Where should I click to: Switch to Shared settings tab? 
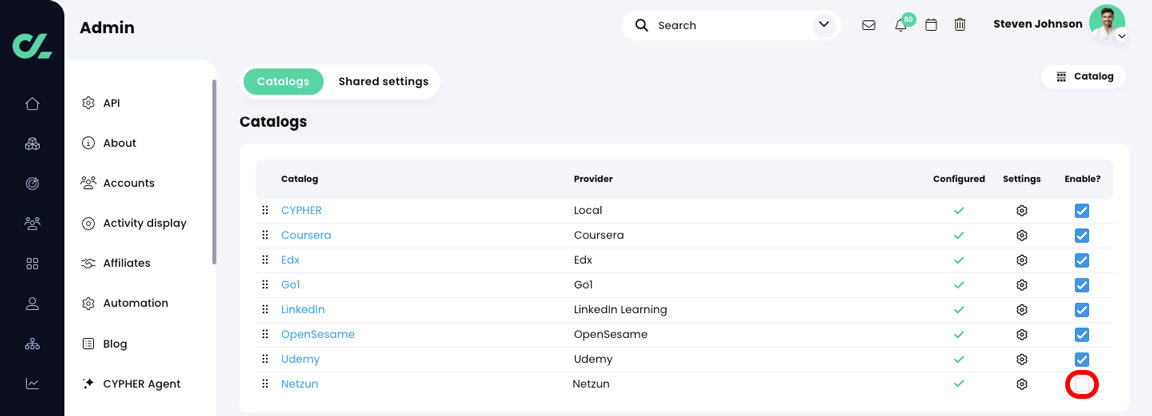coord(383,82)
